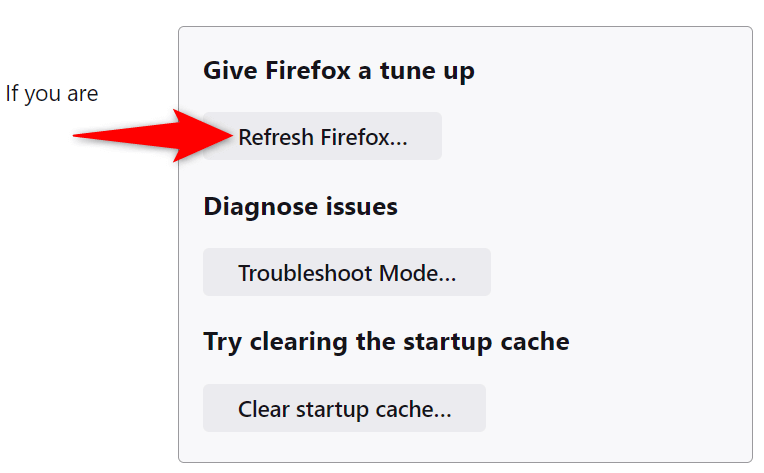Image resolution: width=764 pixels, height=473 pixels.
Task: Click the words "tune up" in the first heading
Action: [428, 72]
